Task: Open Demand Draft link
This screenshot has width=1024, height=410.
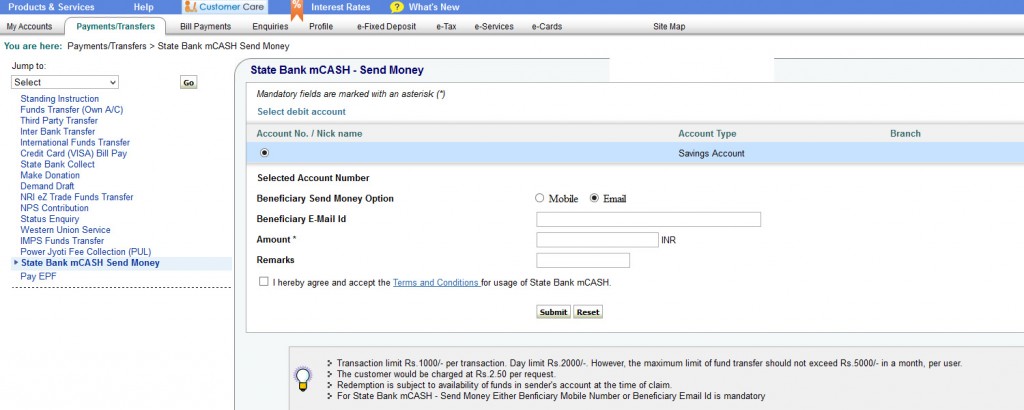Action: tap(47, 186)
